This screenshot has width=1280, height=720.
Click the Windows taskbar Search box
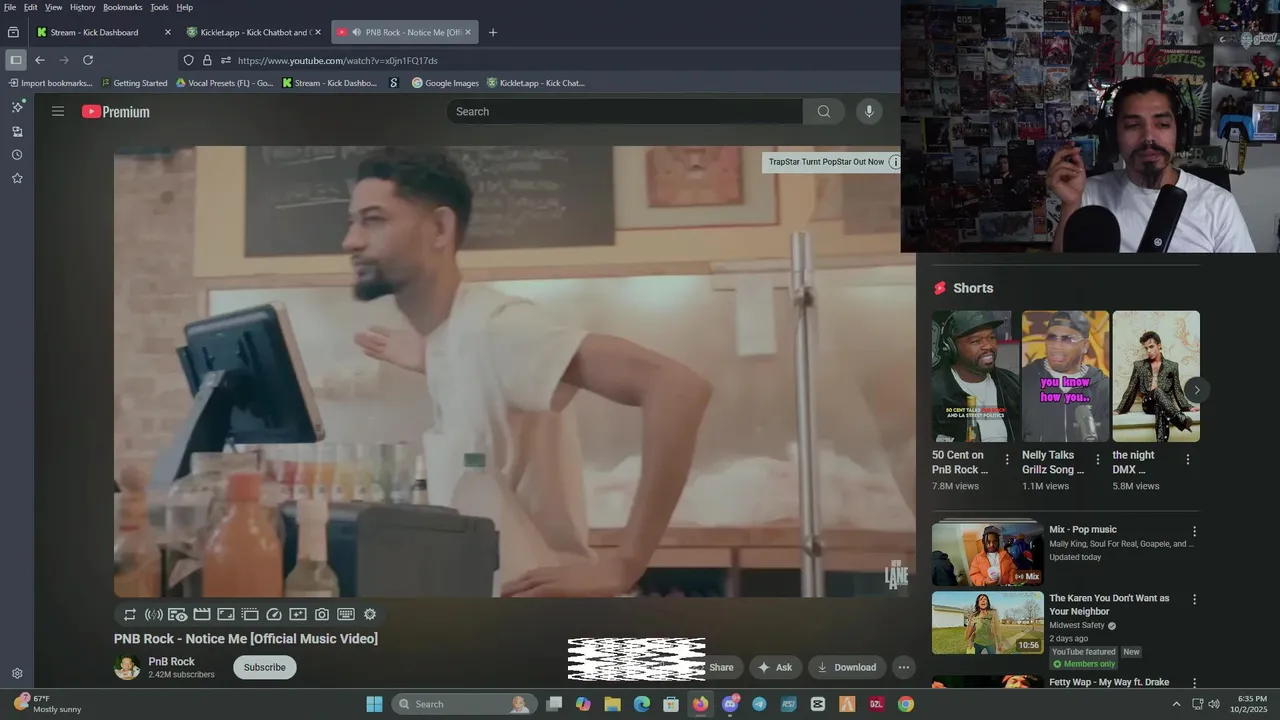tap(464, 704)
